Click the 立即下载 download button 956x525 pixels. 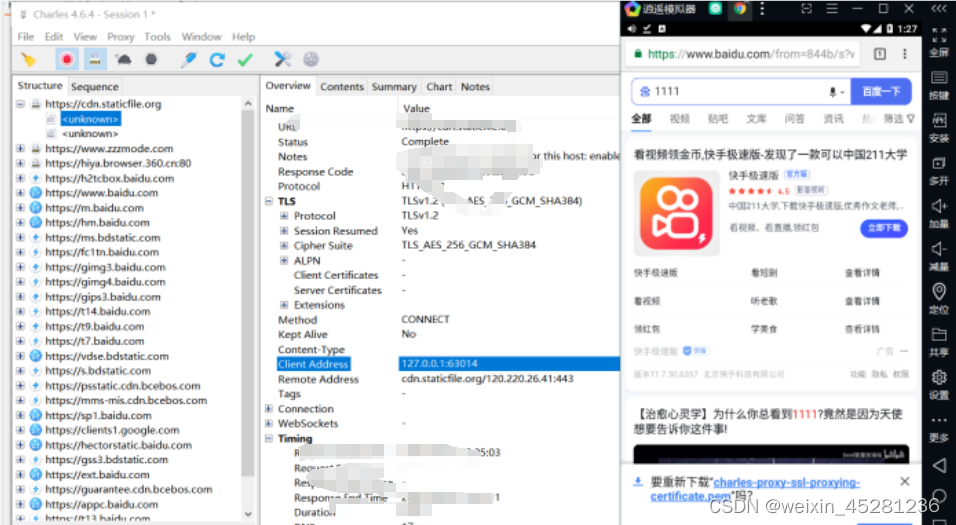click(x=884, y=228)
